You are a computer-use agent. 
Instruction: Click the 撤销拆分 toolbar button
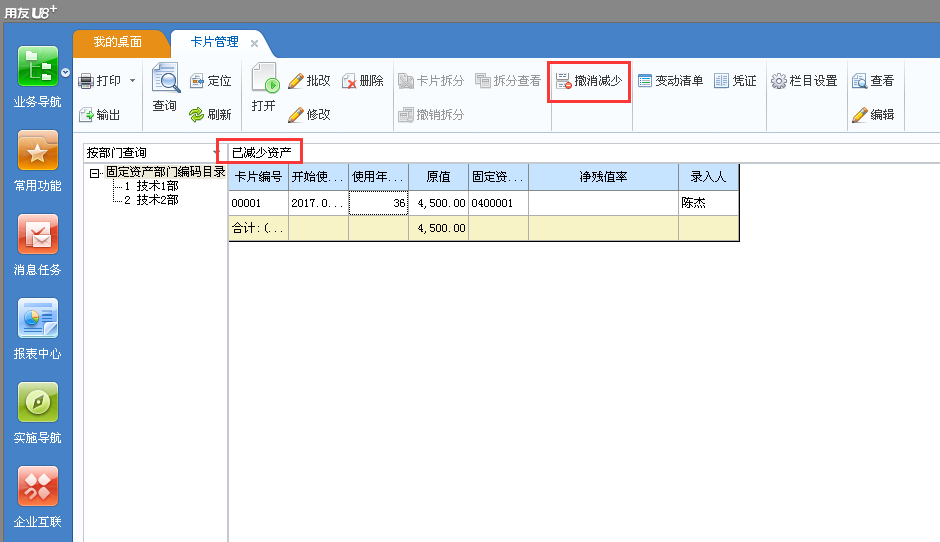tap(431, 114)
